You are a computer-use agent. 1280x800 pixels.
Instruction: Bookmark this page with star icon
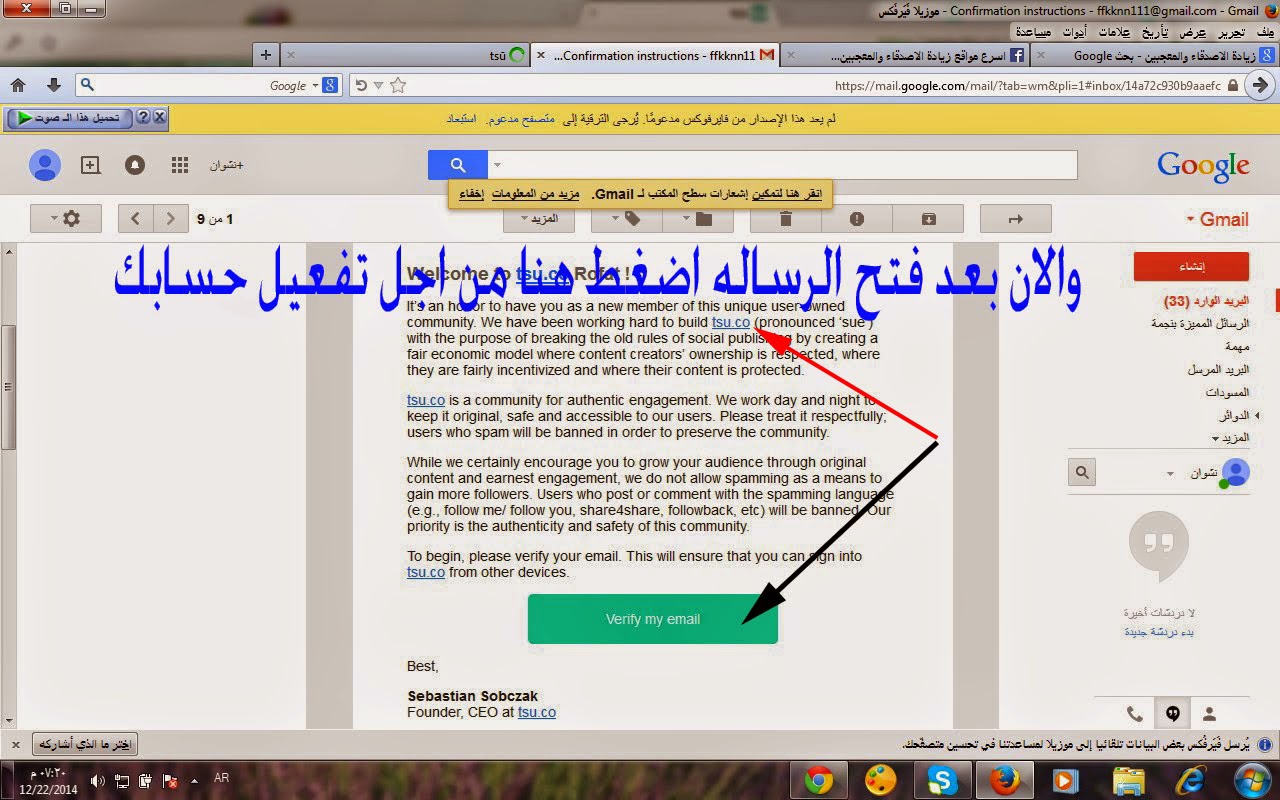pyautogui.click(x=398, y=85)
